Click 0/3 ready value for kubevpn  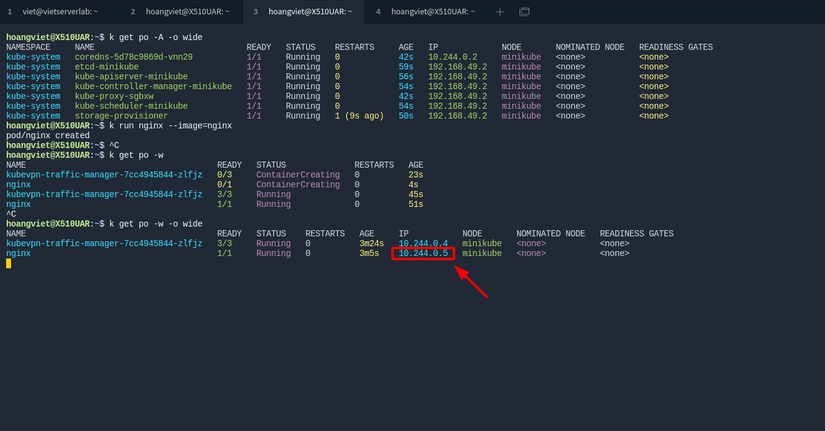(225, 175)
